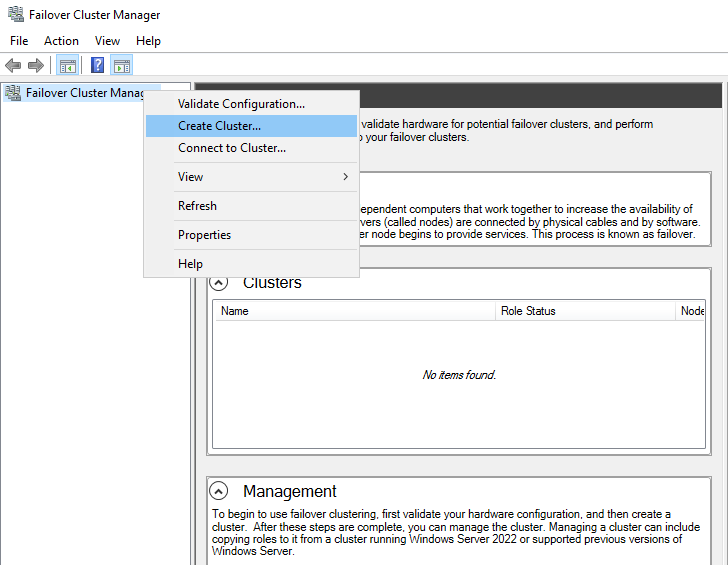This screenshot has height=565, width=728.
Task: Click Refresh in the context menu
Action: (251, 206)
